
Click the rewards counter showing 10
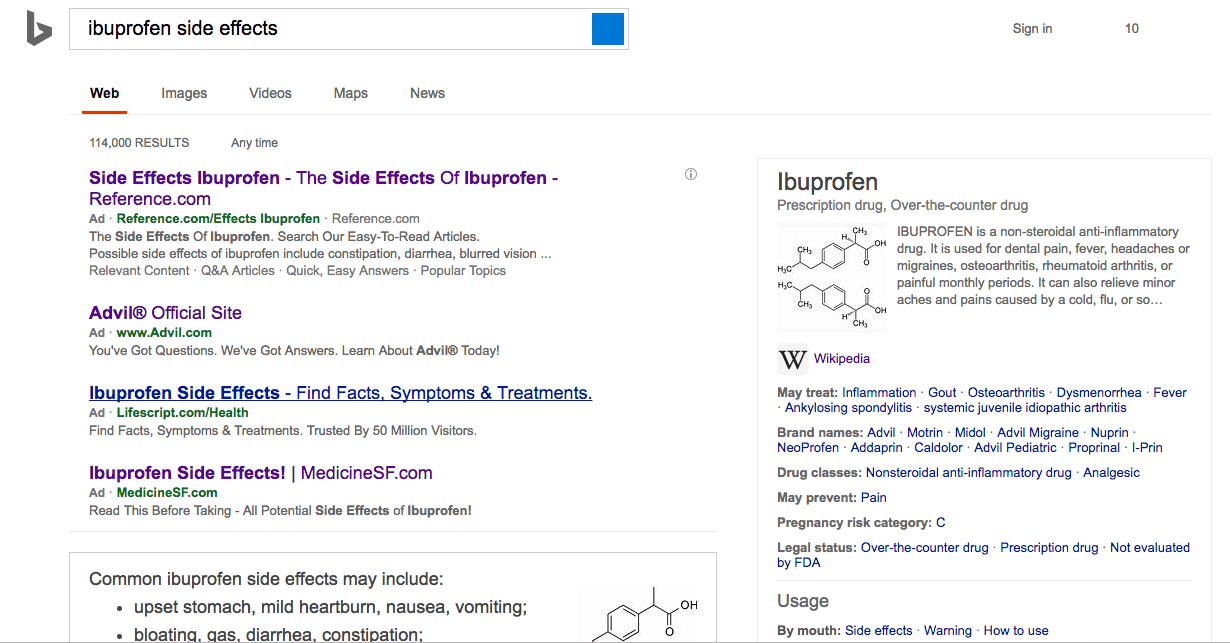tap(1131, 29)
